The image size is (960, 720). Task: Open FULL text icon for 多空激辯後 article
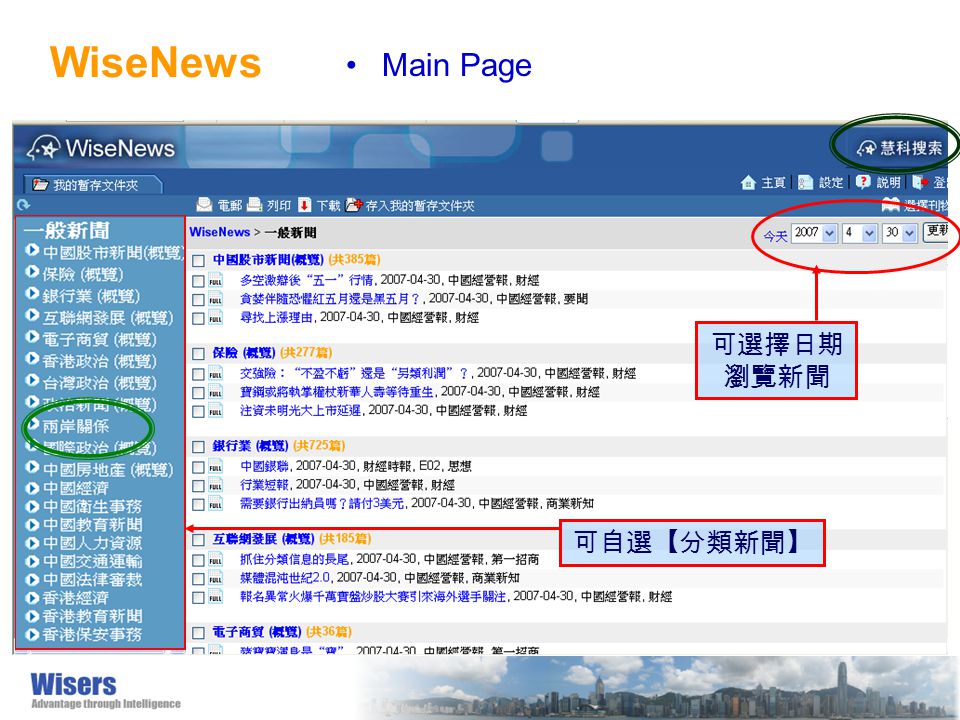(x=216, y=281)
